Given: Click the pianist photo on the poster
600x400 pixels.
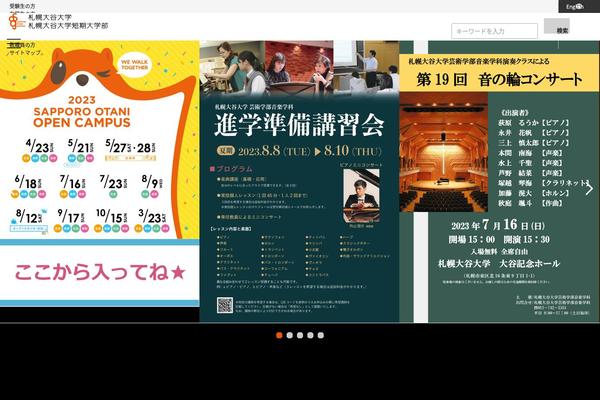Looking at the screenshot, I should [x=361, y=196].
